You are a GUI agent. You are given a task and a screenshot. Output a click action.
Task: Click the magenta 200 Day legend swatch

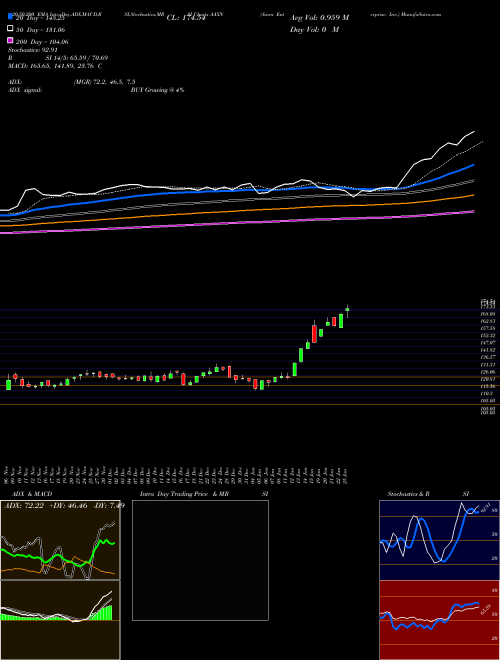[10, 40]
